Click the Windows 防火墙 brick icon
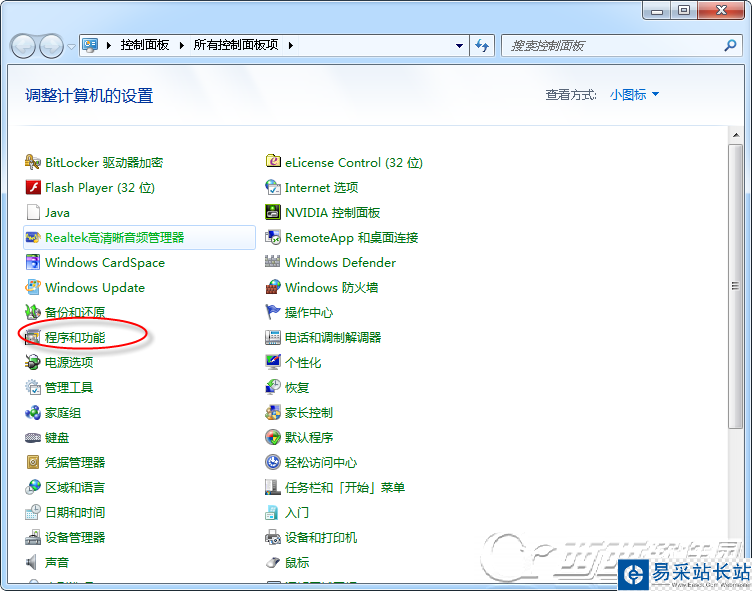This screenshot has width=752, height=591. click(273, 287)
